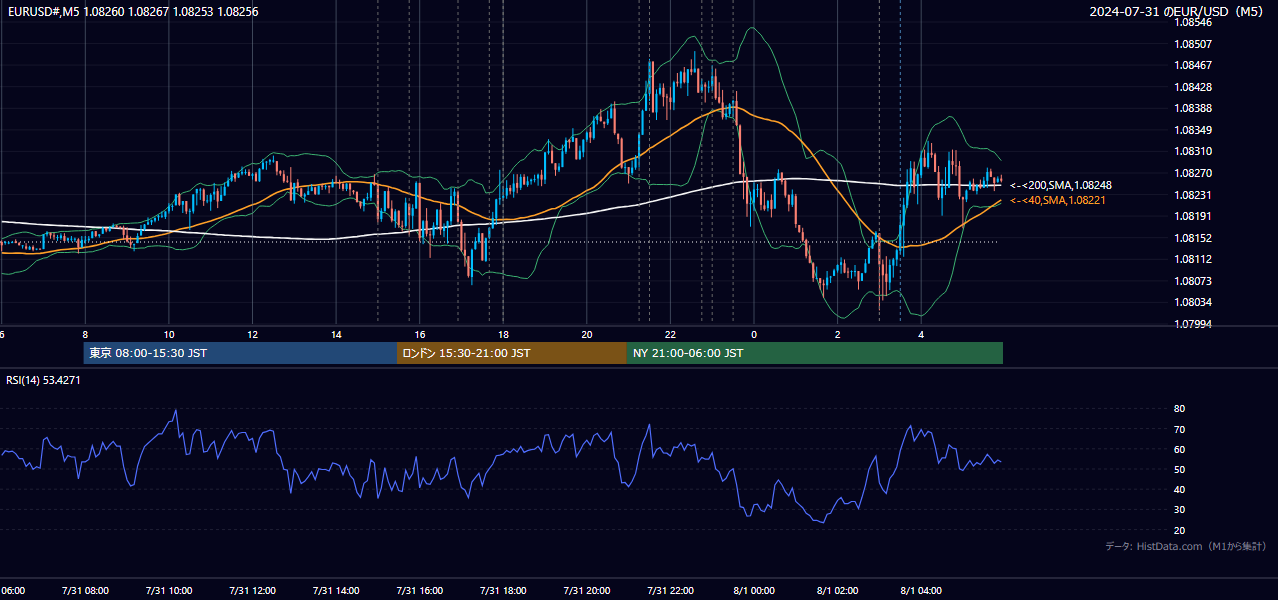Click the 40 SMA label 1.08221
Image resolution: width=1278 pixels, height=600 pixels.
(1059, 200)
